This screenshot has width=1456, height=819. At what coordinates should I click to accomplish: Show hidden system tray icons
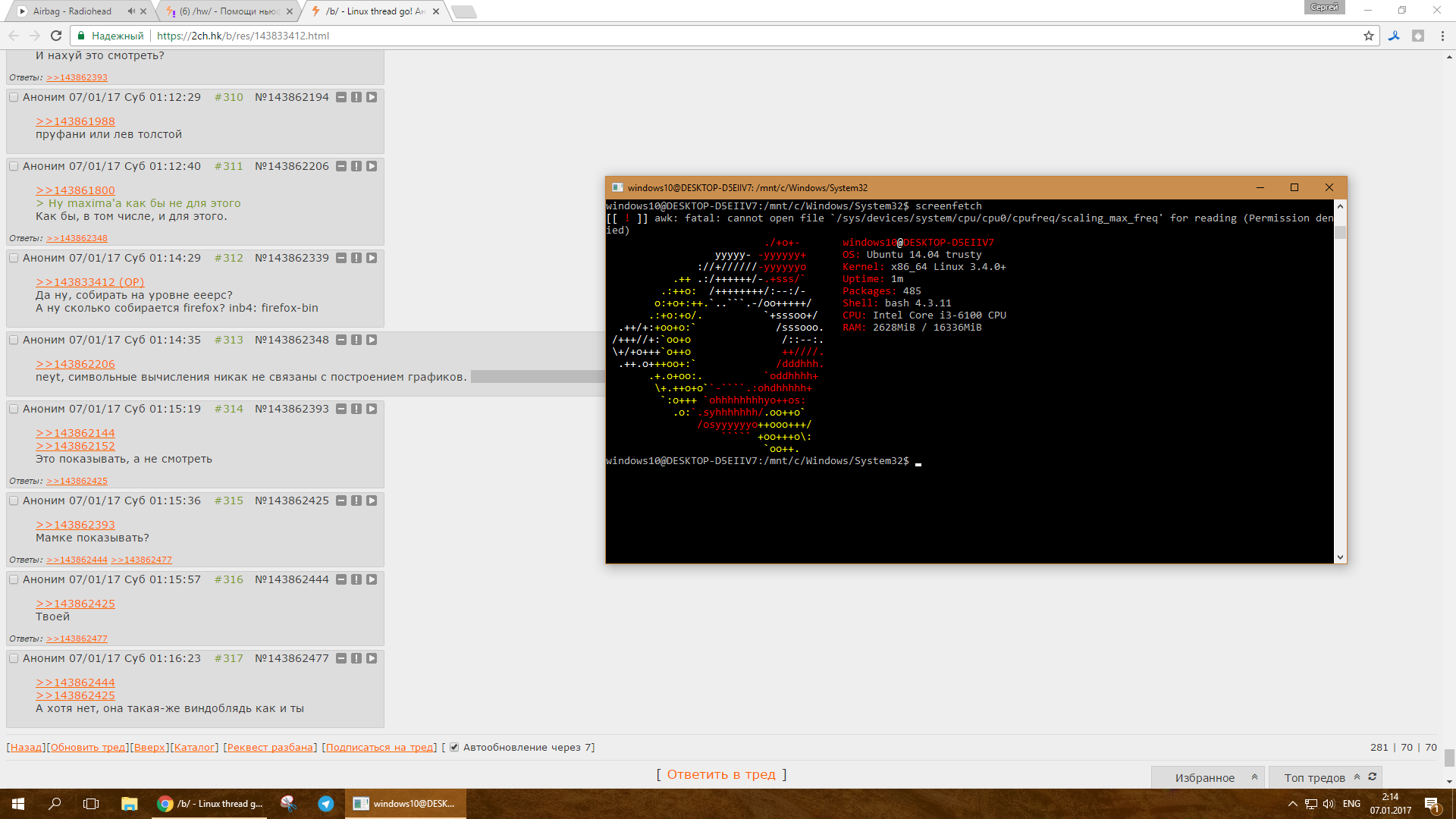click(x=1292, y=804)
